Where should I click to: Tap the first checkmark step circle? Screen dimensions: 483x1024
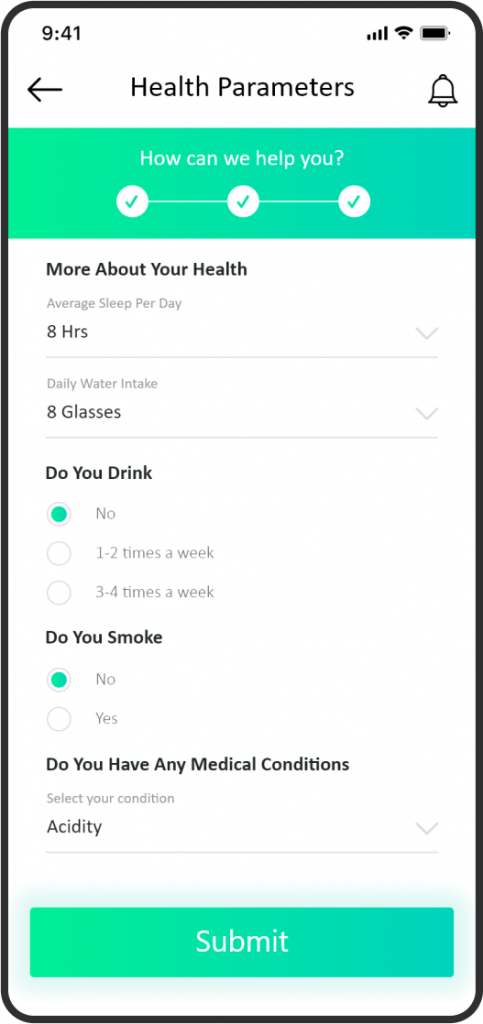(132, 202)
